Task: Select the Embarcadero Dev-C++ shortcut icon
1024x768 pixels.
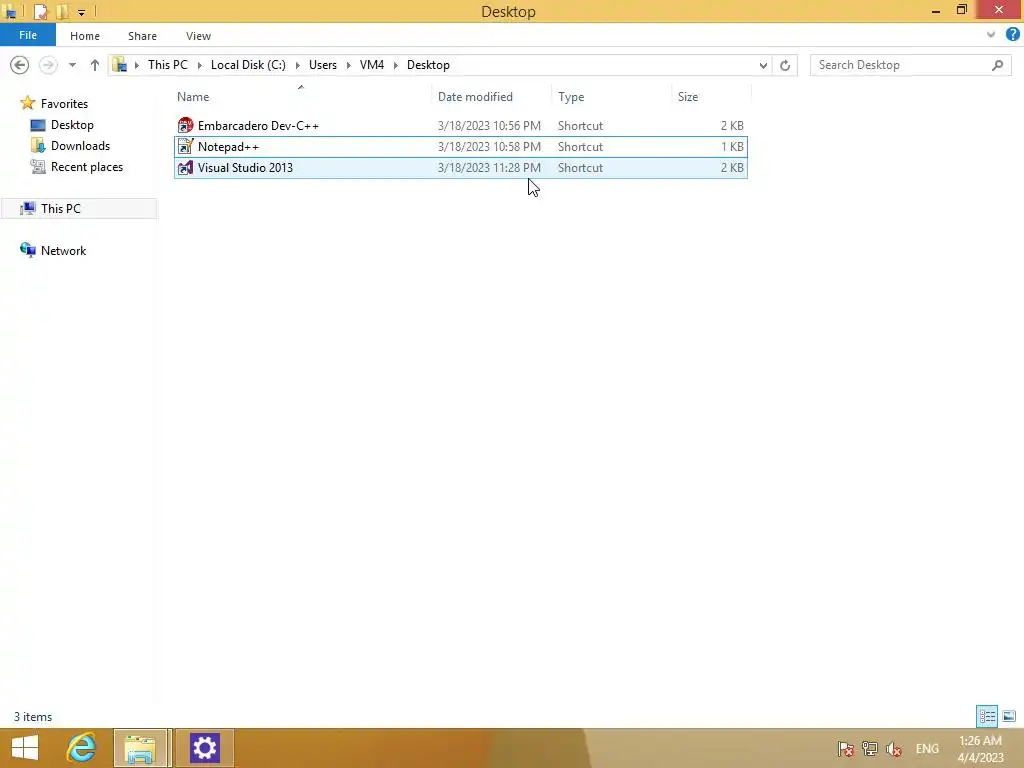Action: coord(185,125)
